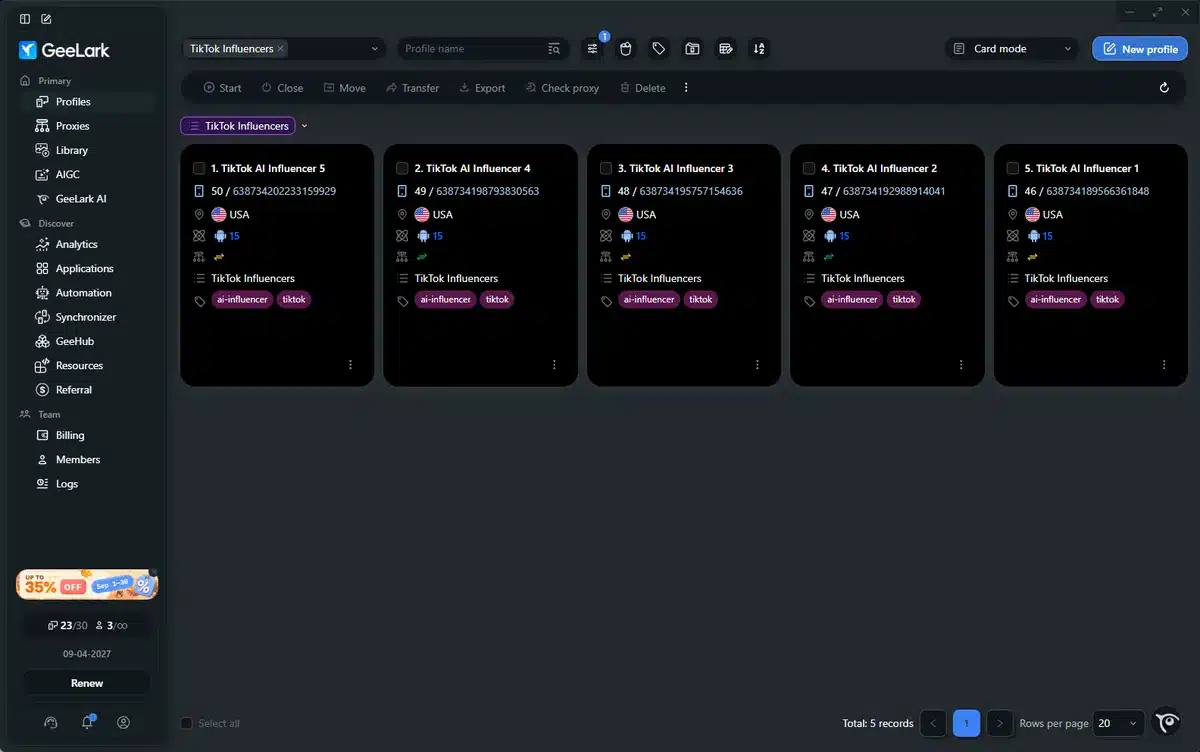Click Delete in the action bar

point(642,88)
